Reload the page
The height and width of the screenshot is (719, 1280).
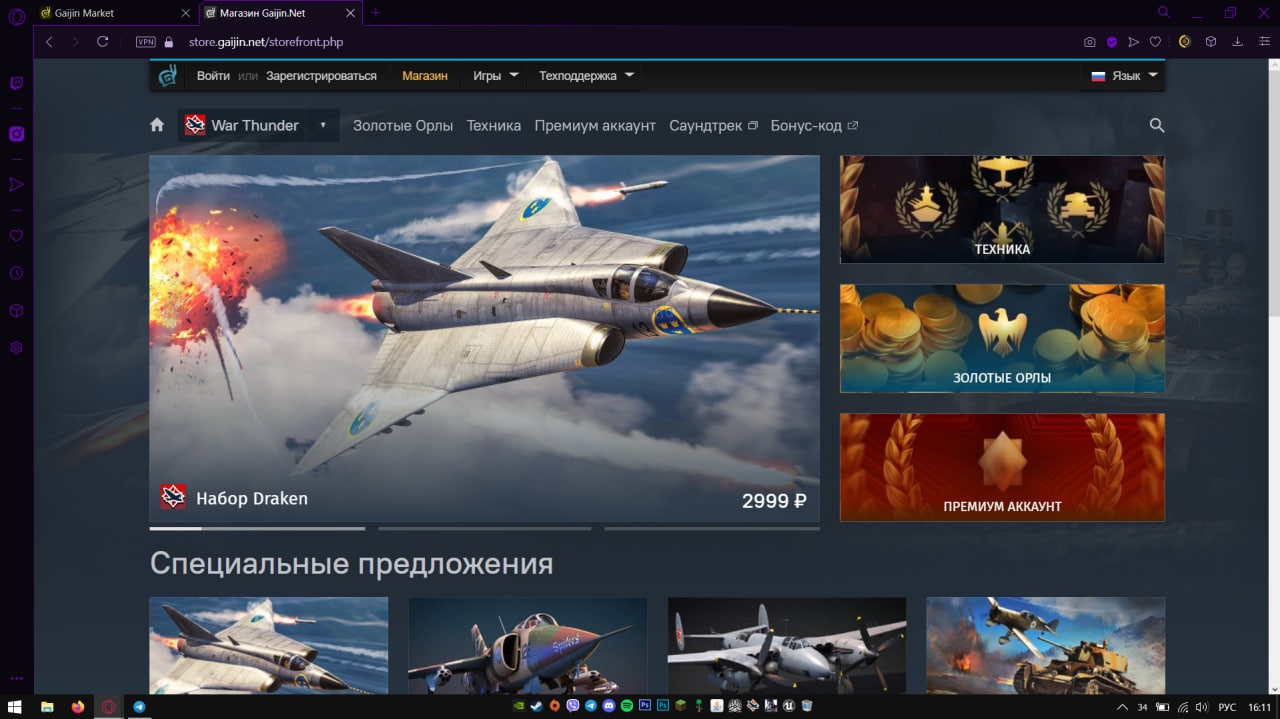point(102,42)
